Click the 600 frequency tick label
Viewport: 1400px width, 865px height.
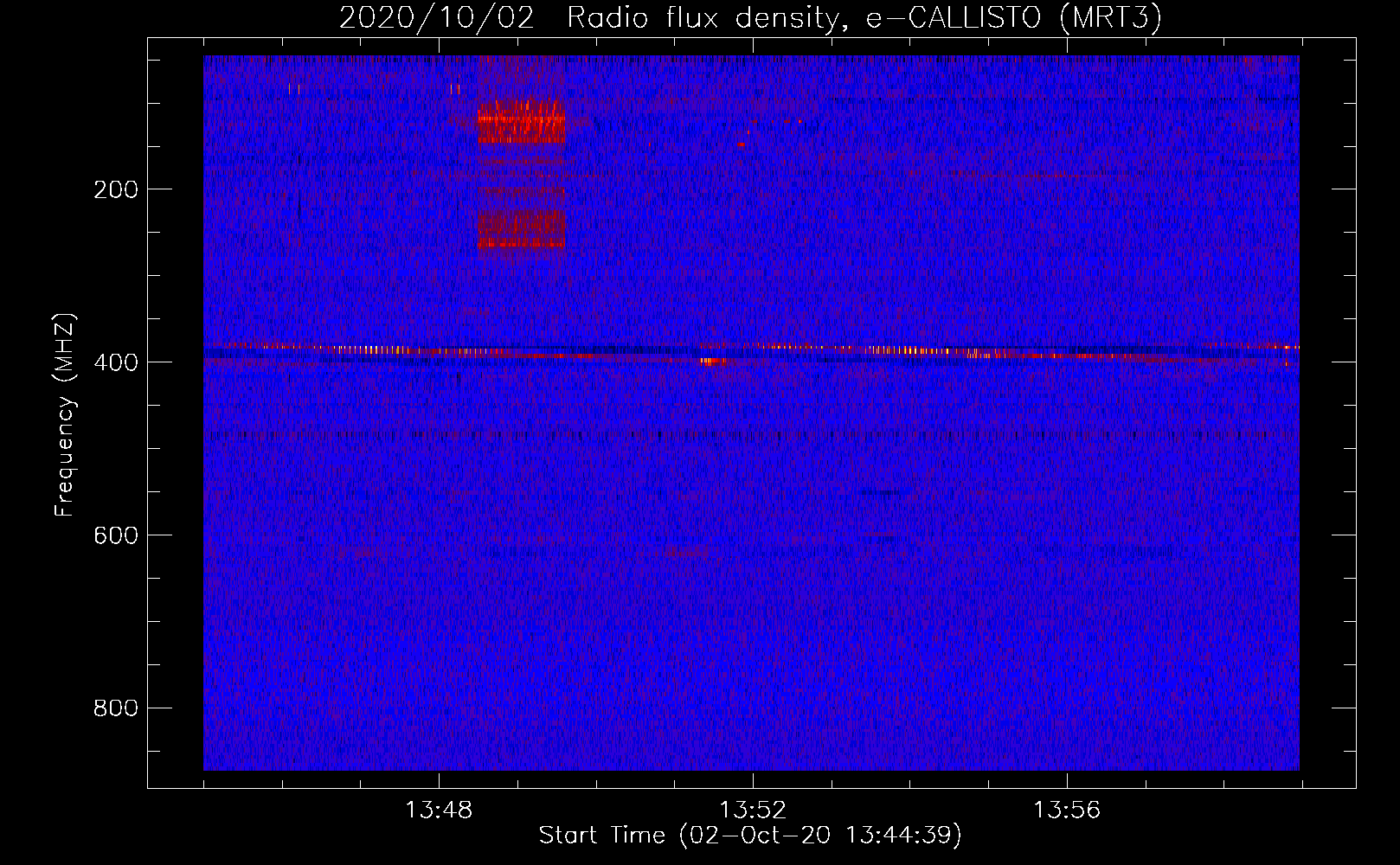click(116, 535)
